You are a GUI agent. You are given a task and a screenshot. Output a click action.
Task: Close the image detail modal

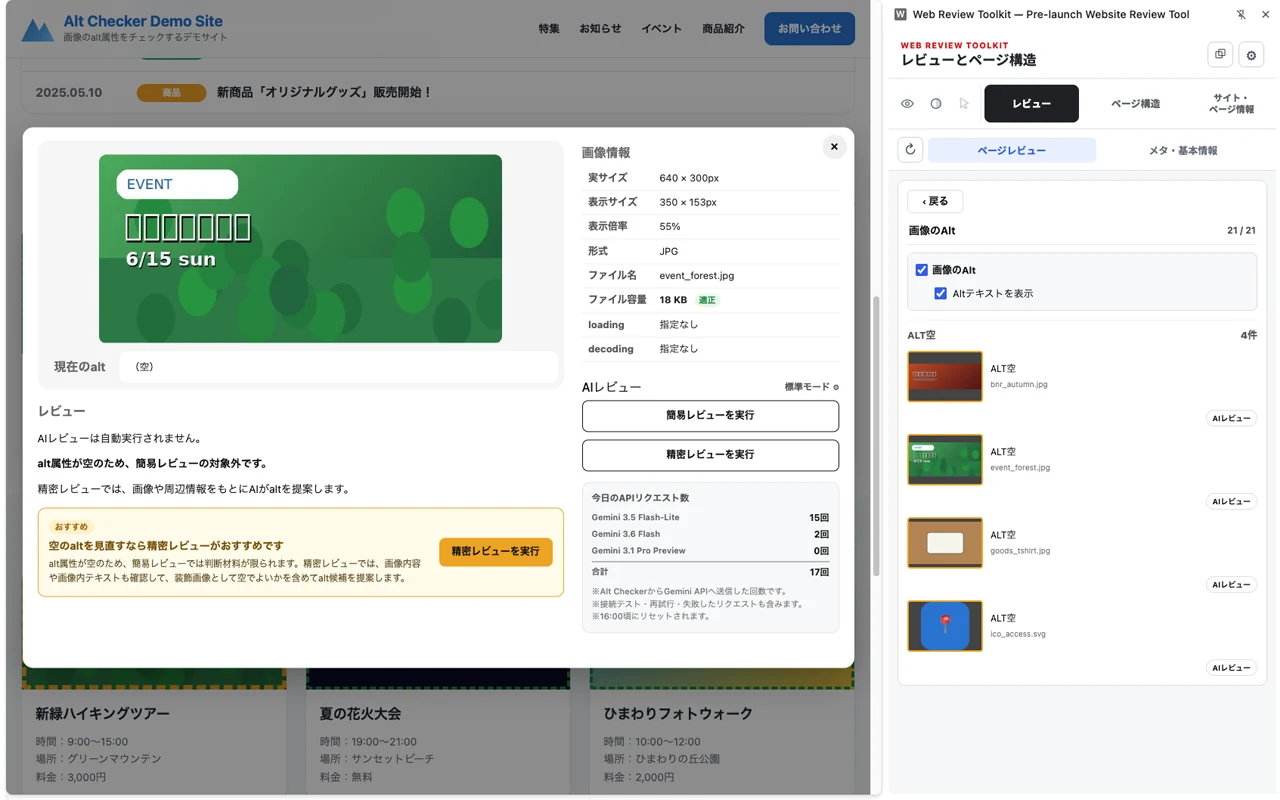click(x=834, y=147)
